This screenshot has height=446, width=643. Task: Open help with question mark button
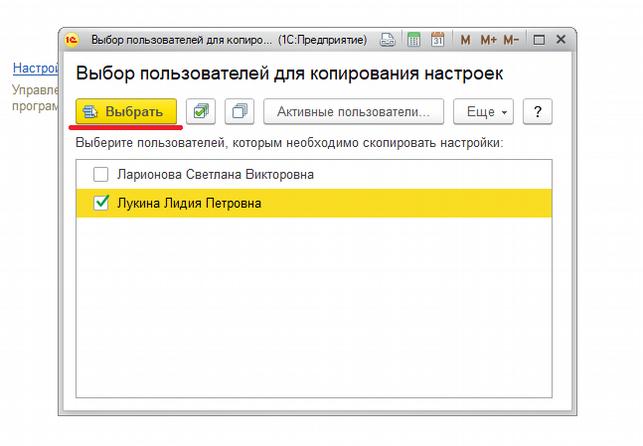tap(538, 112)
